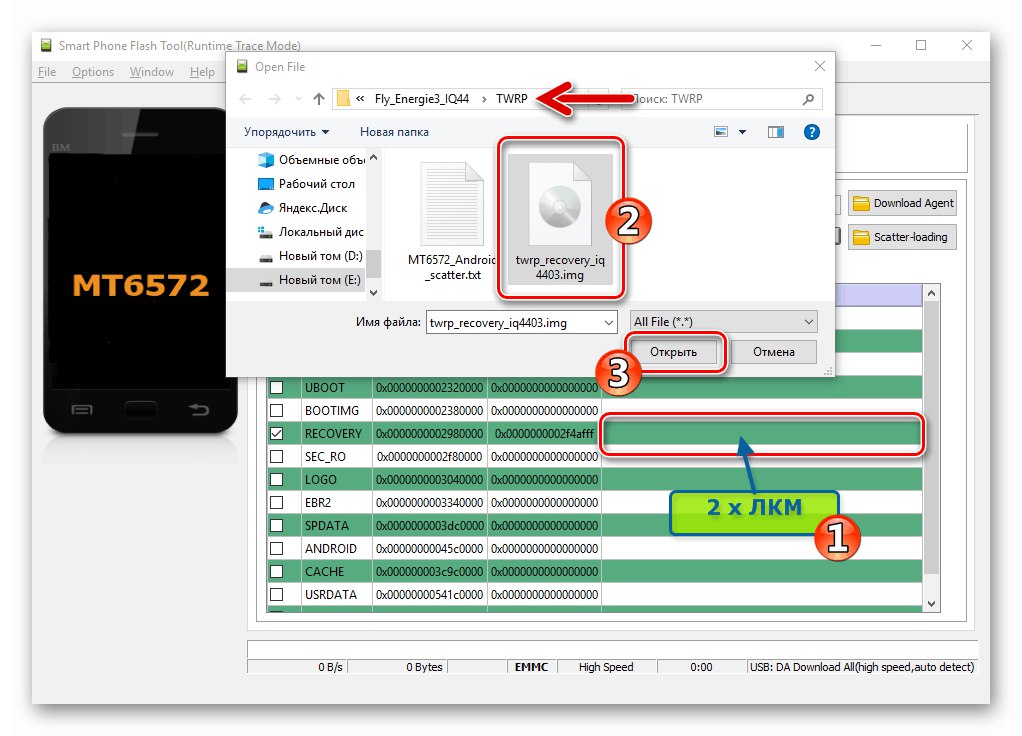Toggle the BOOTIMG partition checkbox
Screen dimensions: 1022x736
coord(276,411)
